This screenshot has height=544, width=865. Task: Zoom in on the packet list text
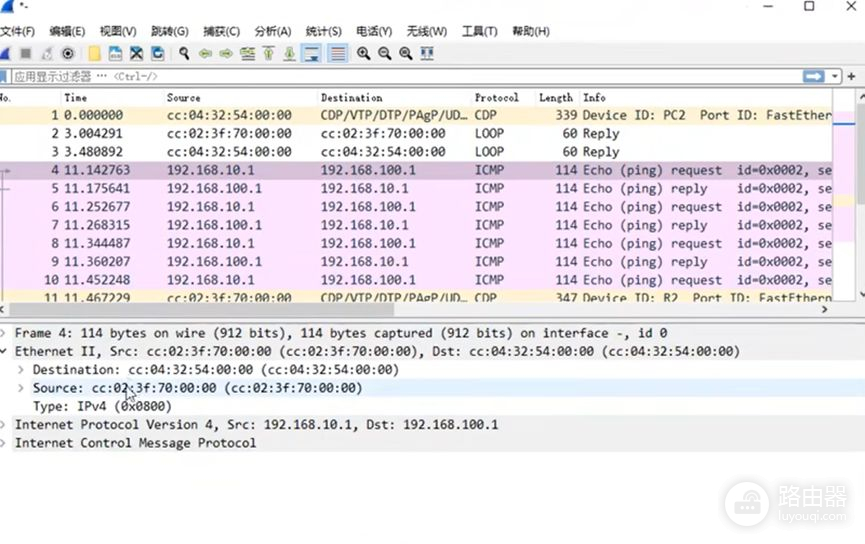[363, 53]
